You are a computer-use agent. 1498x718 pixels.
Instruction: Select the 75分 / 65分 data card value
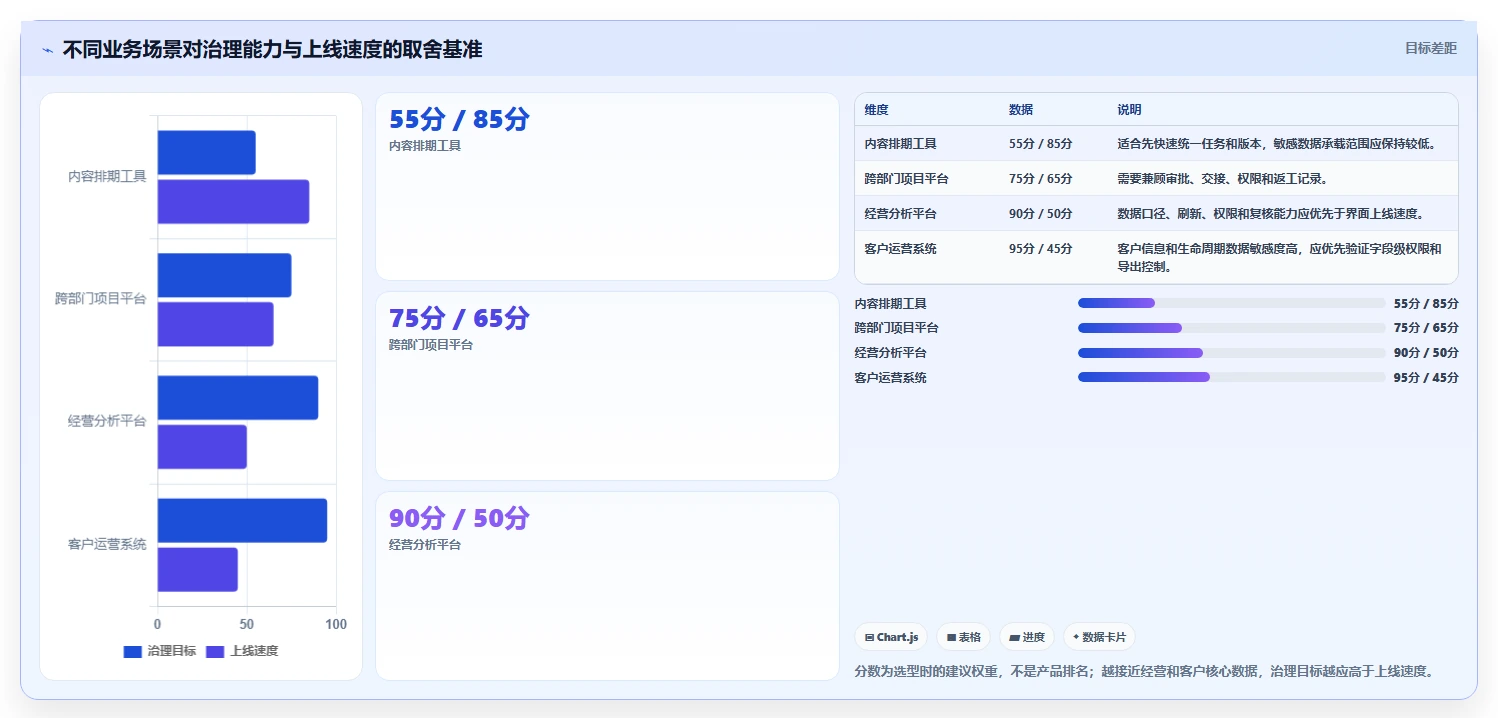459,319
